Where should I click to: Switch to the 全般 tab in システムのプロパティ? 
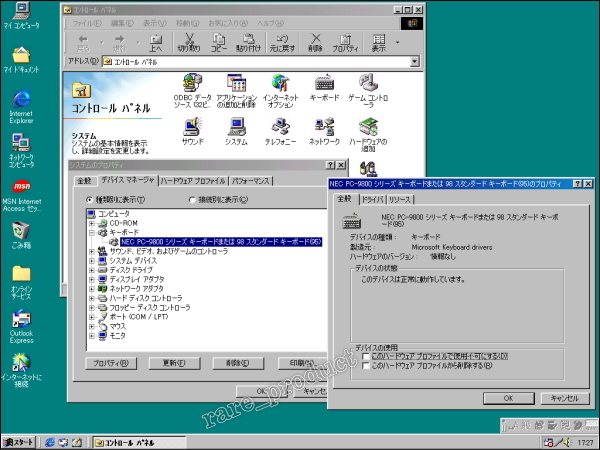click(84, 181)
